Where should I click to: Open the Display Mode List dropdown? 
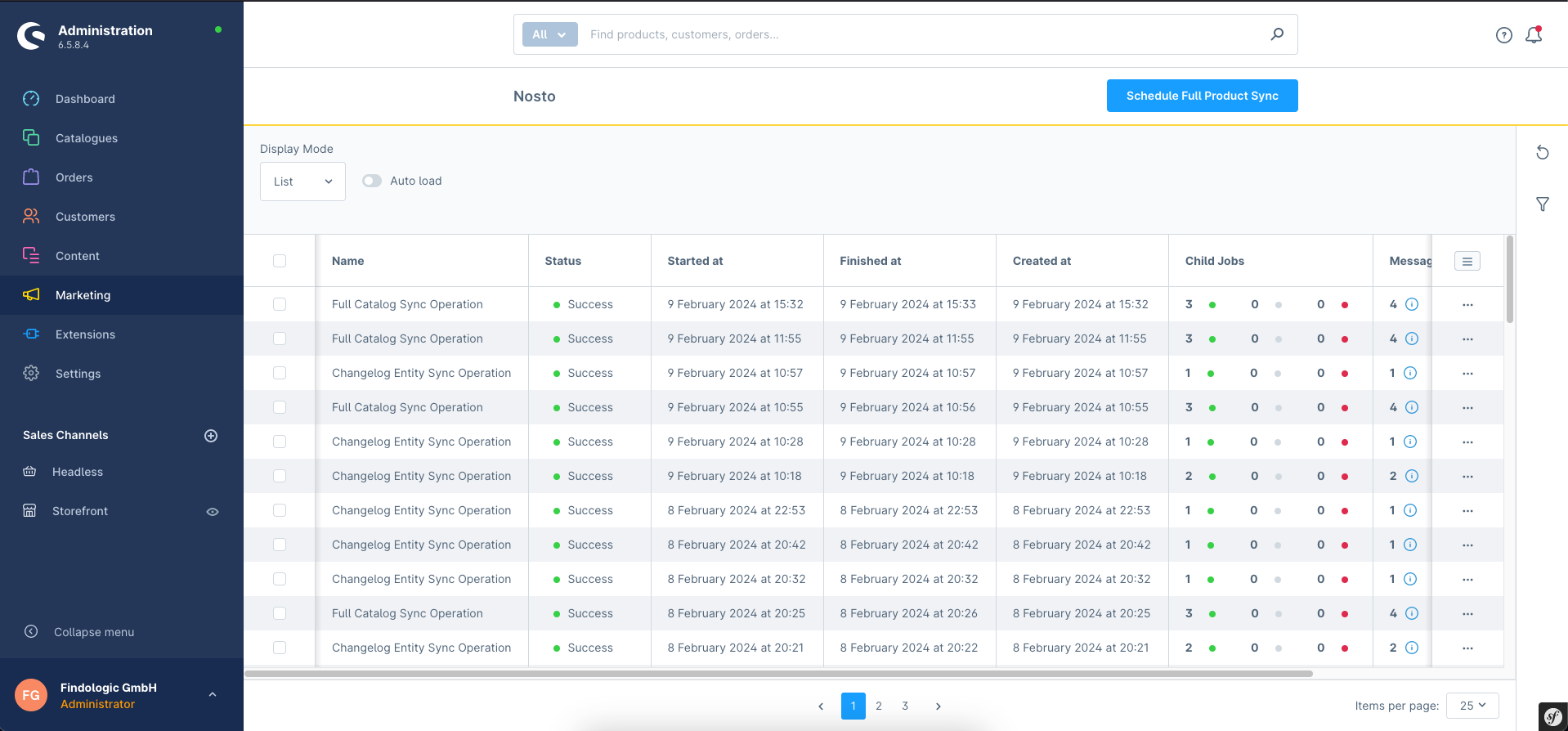click(302, 182)
